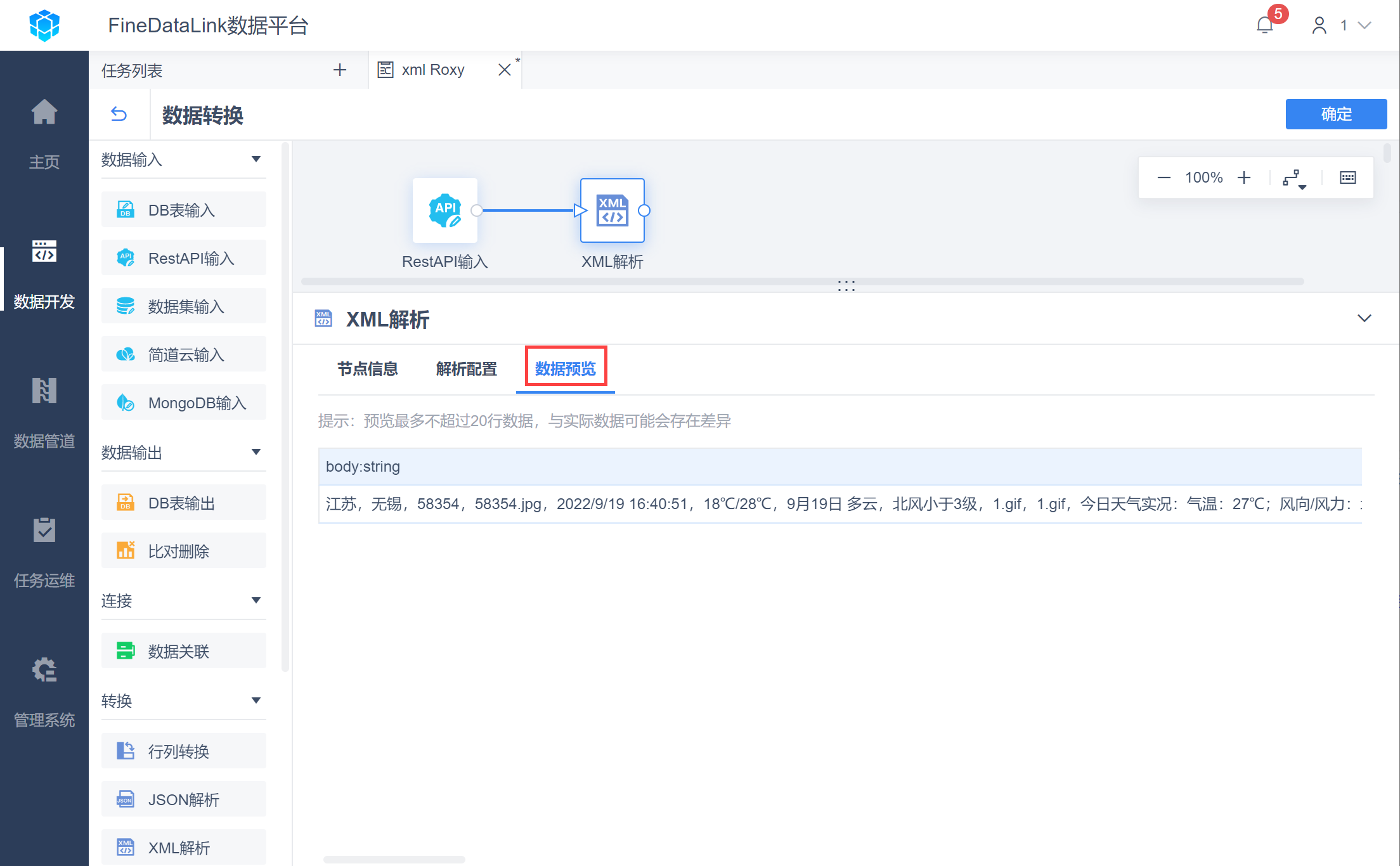Add a new task with the plus button

click(x=340, y=70)
